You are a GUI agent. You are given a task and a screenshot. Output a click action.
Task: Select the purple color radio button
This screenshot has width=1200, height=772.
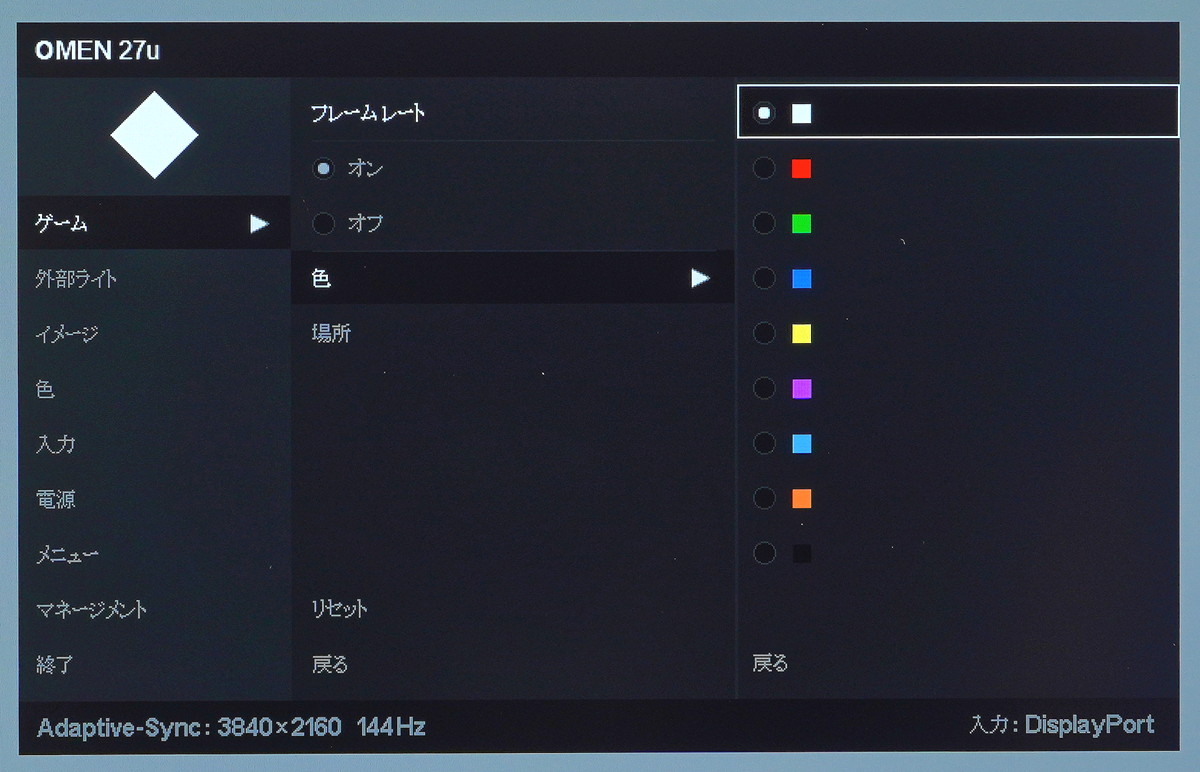click(764, 389)
